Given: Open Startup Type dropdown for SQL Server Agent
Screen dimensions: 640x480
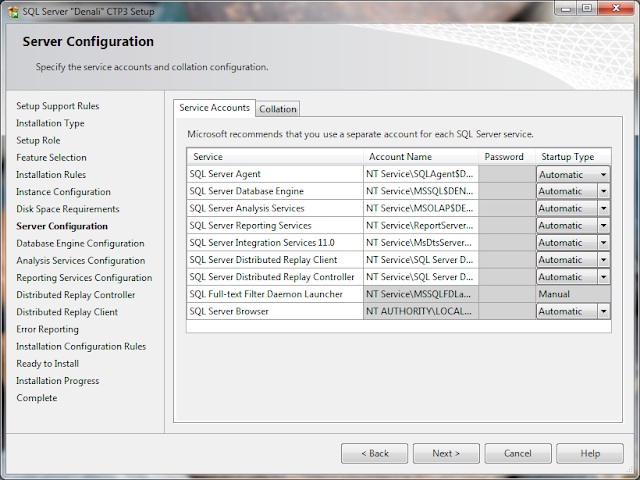Looking at the screenshot, I should point(603,175).
